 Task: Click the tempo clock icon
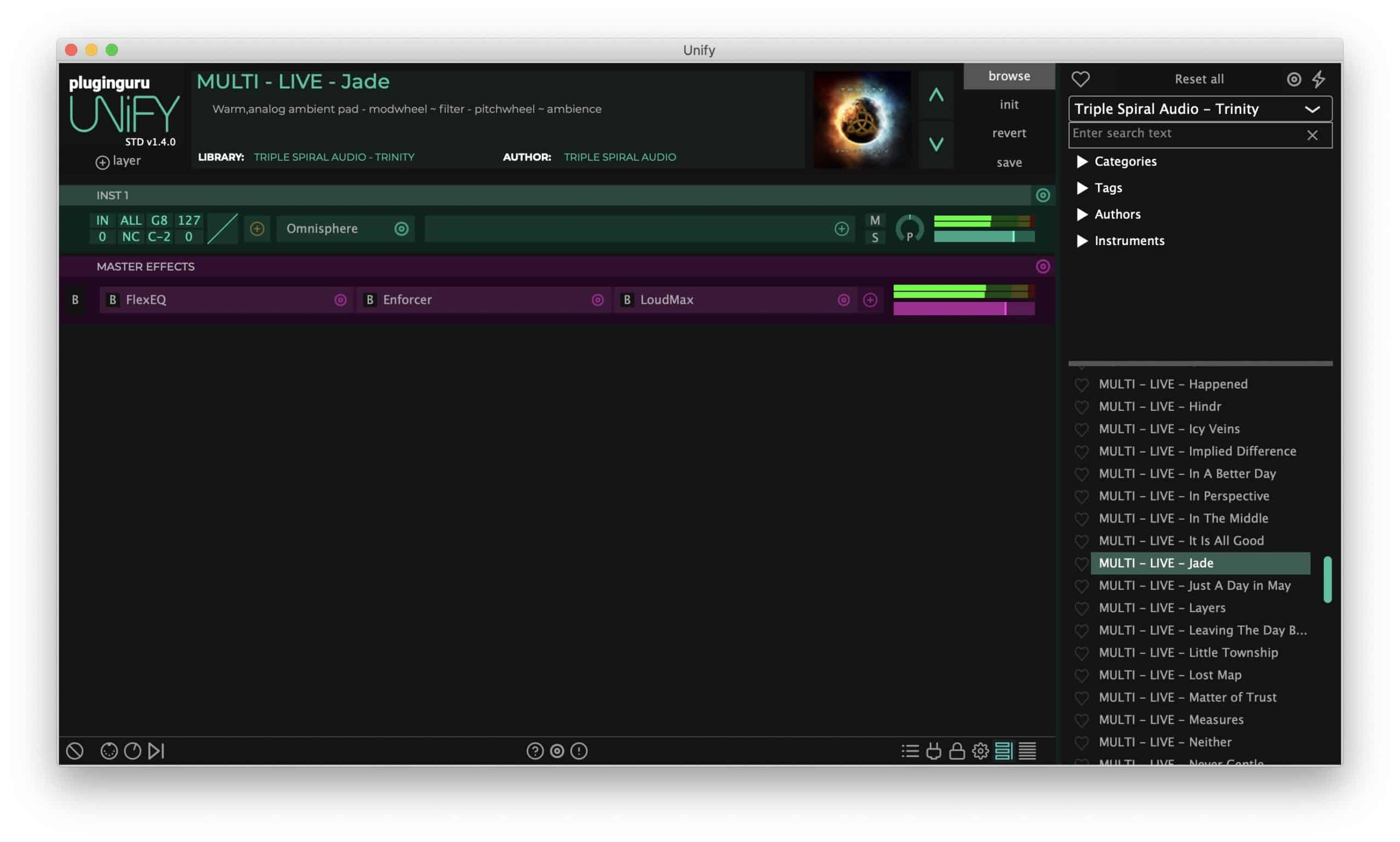132,751
